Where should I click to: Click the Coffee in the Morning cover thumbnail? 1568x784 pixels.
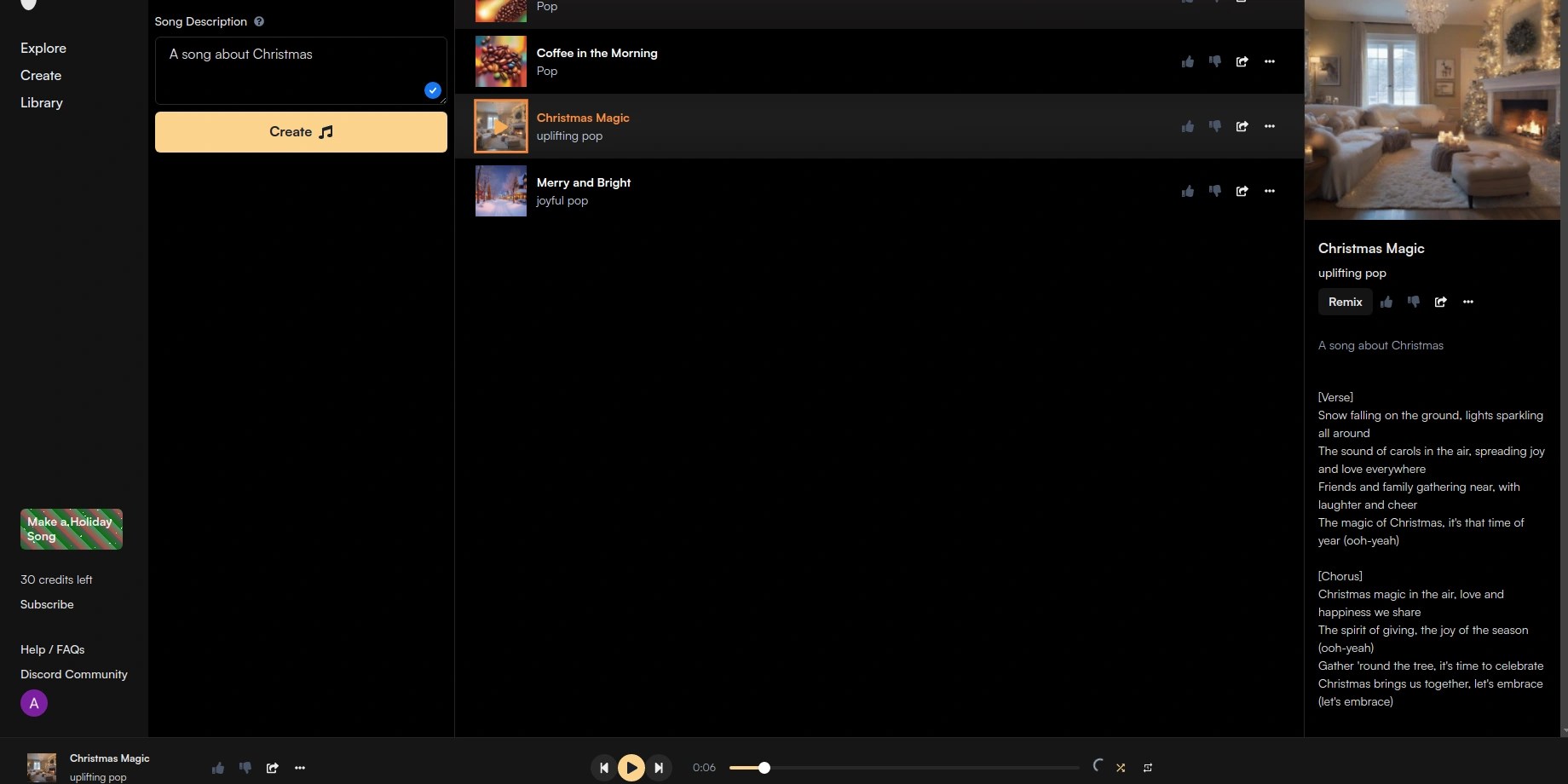point(501,61)
